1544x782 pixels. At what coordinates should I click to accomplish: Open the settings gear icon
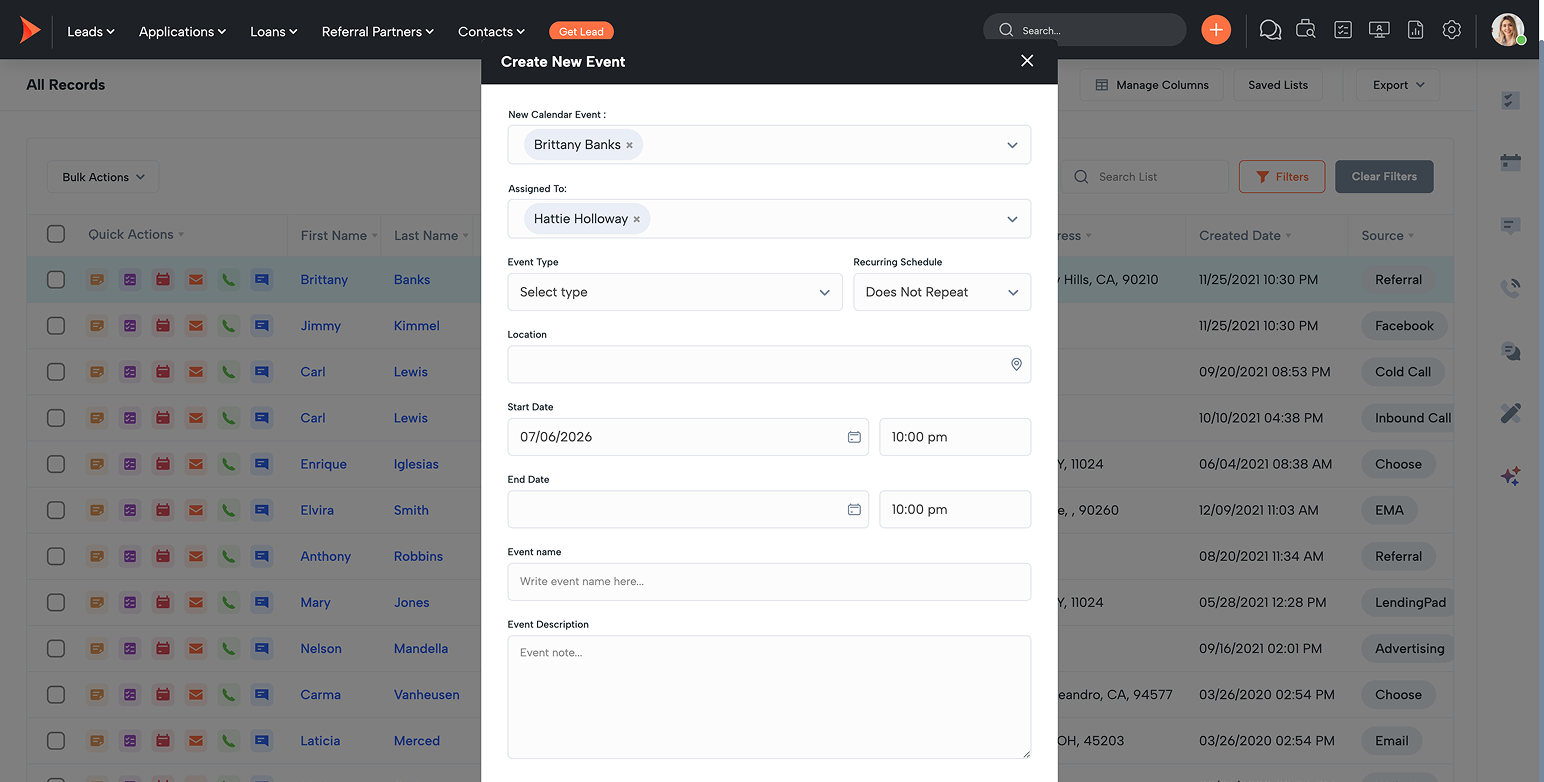coord(1452,30)
